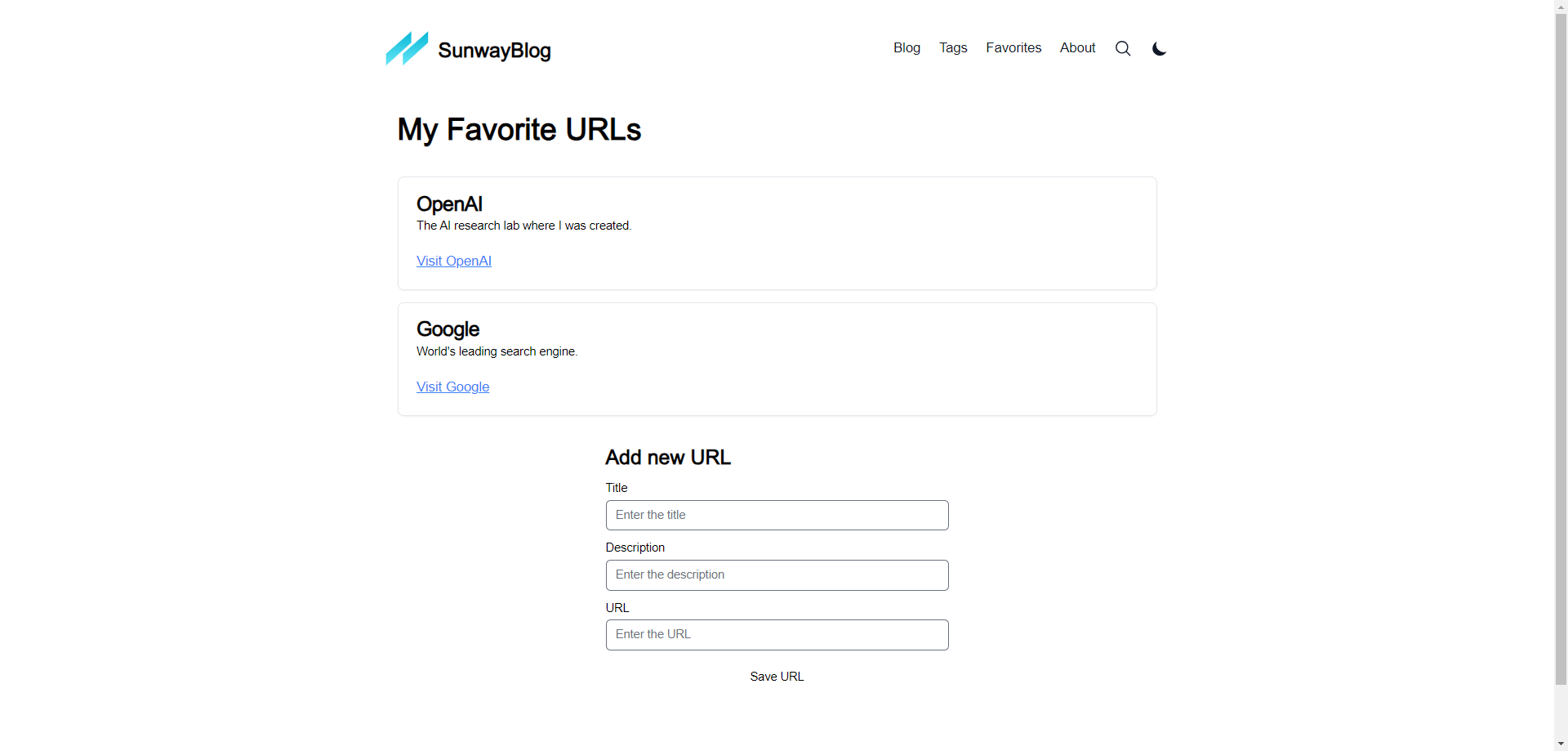This screenshot has height=751, width=1568.
Task: Click the vertical scrollbar thumb
Action: [1561, 343]
